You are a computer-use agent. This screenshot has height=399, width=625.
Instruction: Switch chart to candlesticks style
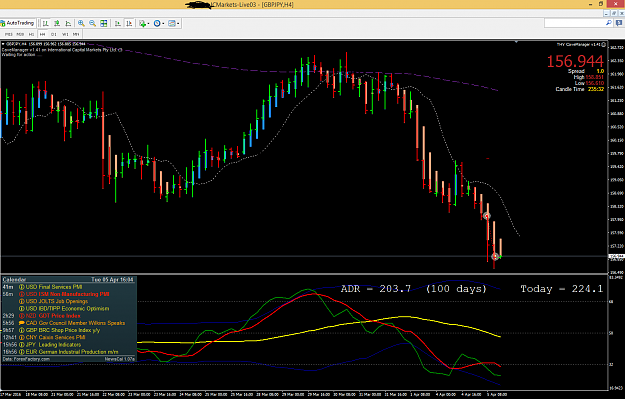[57, 24]
